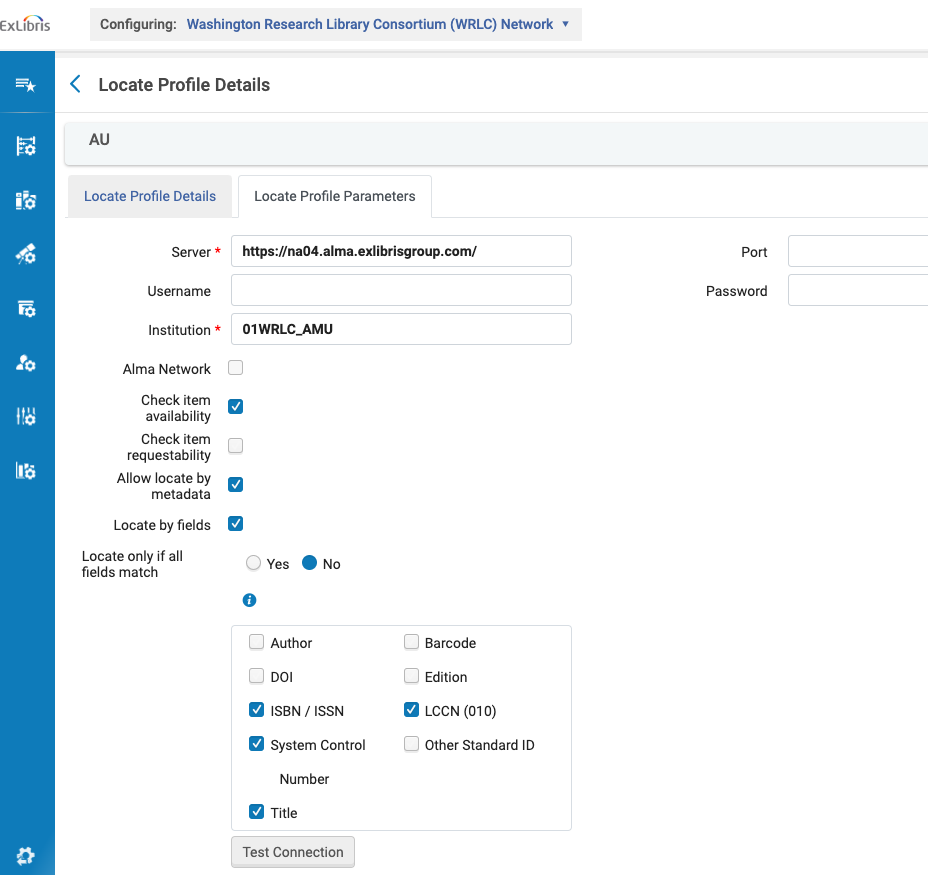Switch to the Locate Profile Details tab
The height and width of the screenshot is (875, 928).
(150, 196)
